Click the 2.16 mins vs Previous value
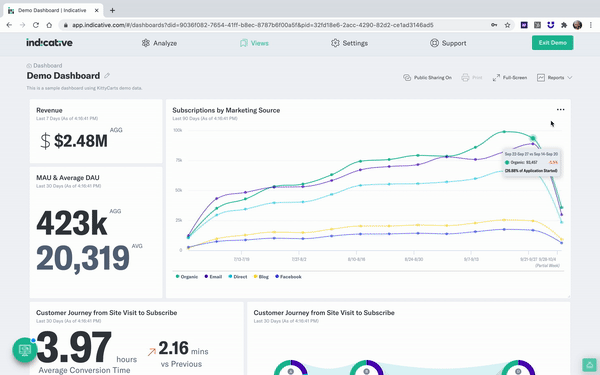This screenshot has width=600, height=375. pyautogui.click(x=173, y=348)
